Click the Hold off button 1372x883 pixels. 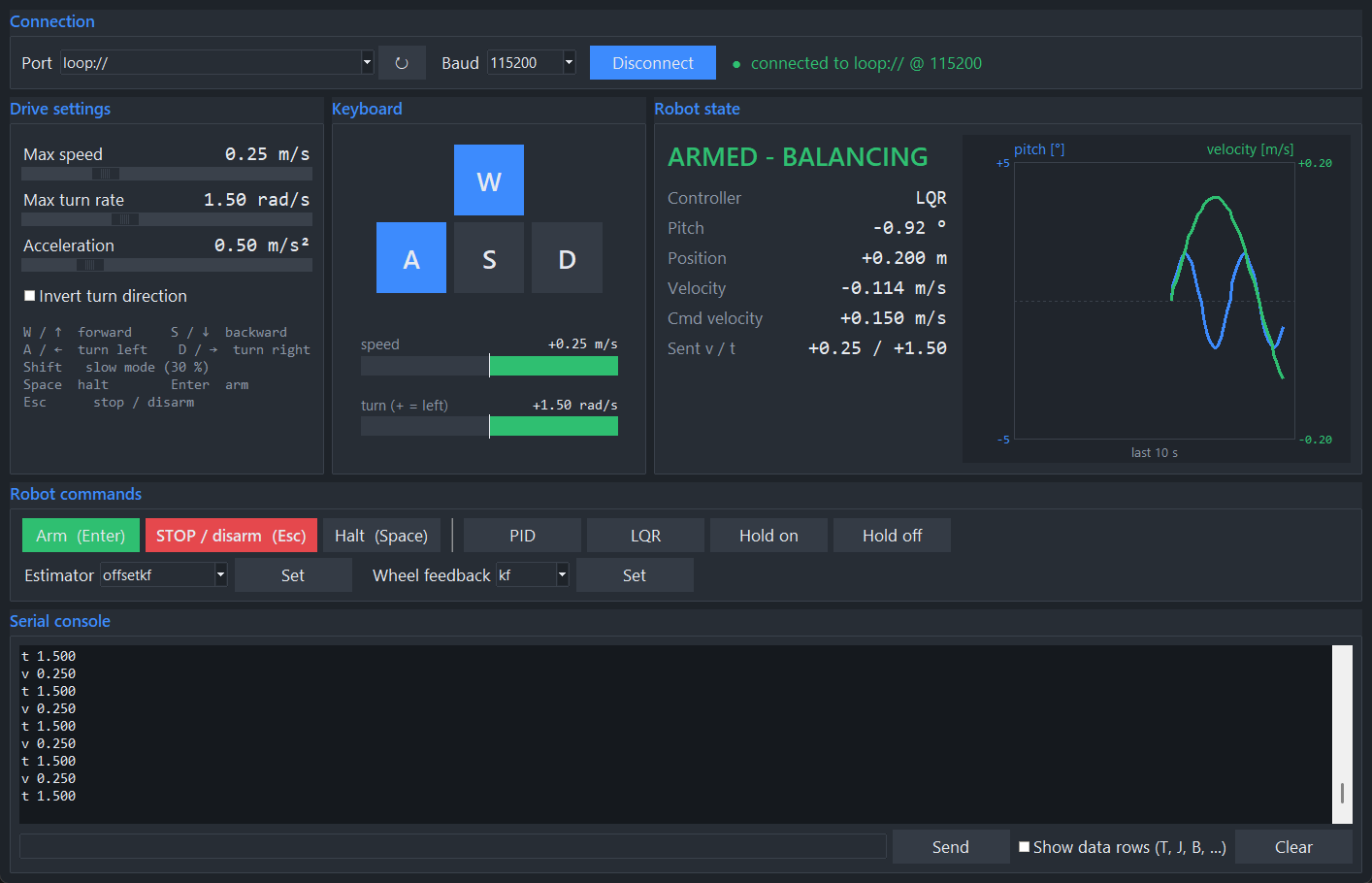click(x=892, y=536)
